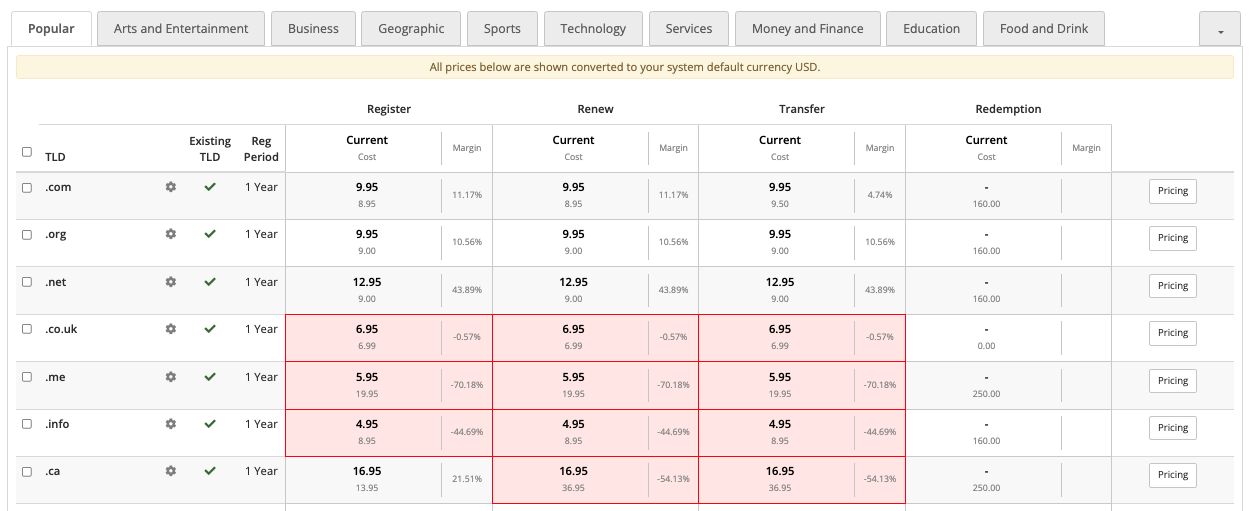The width and height of the screenshot is (1251, 511).
Task: Switch to the Money and Finance tab
Action: (807, 29)
